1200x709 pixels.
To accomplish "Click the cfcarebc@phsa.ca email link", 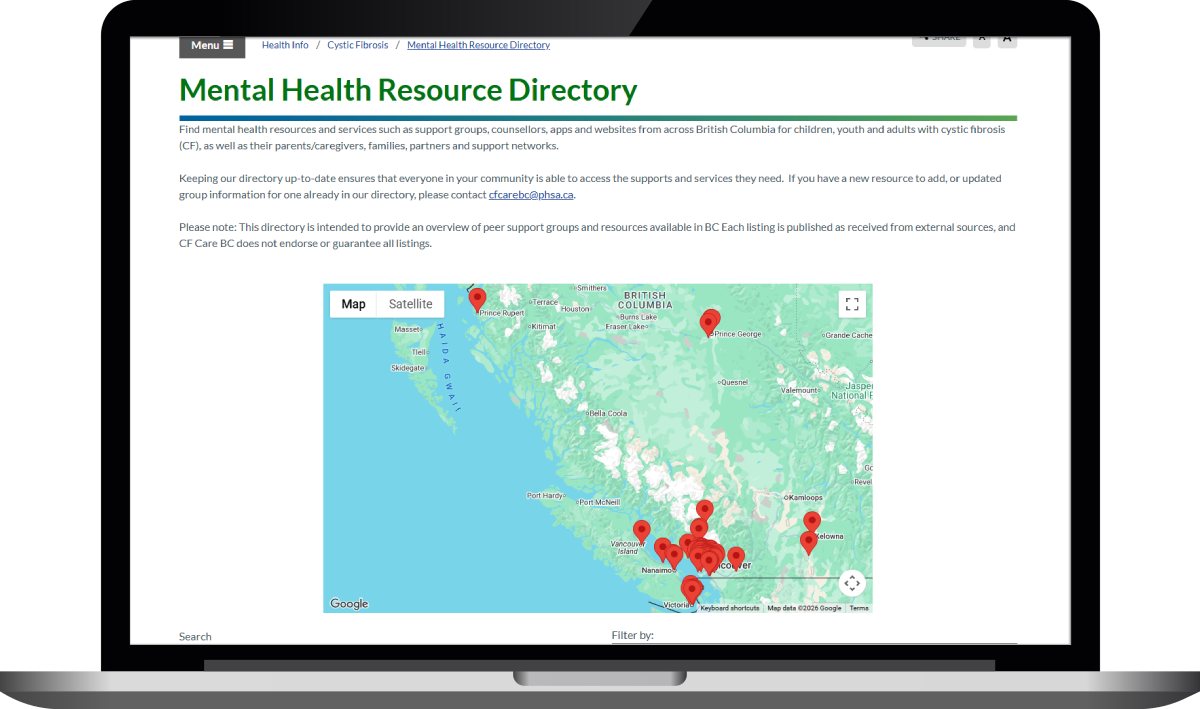I will coord(531,195).
